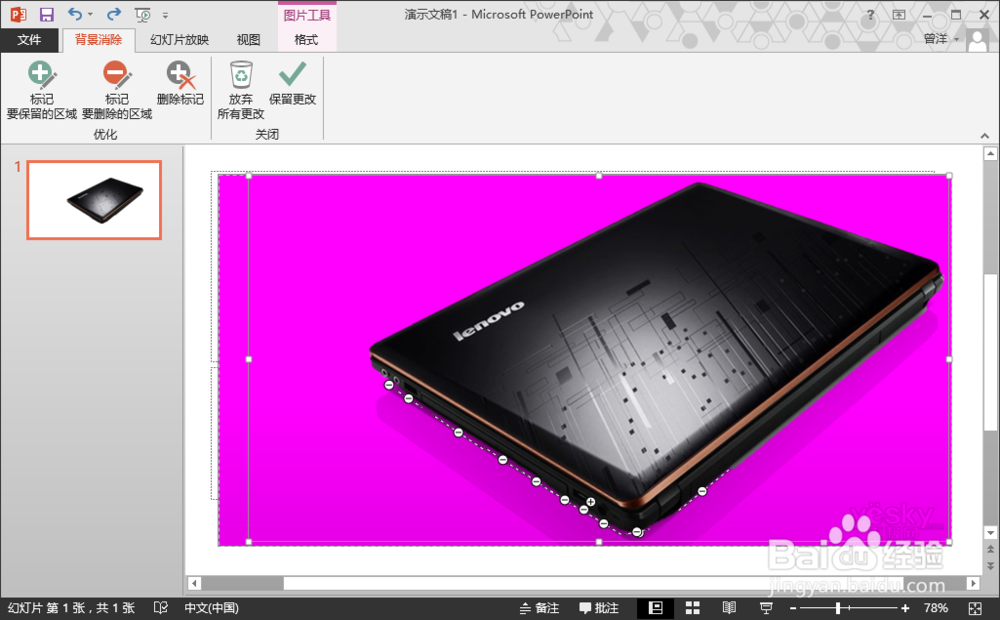Click the 图片工具 contextual tab header
This screenshot has width=1000, height=620.
[307, 15]
